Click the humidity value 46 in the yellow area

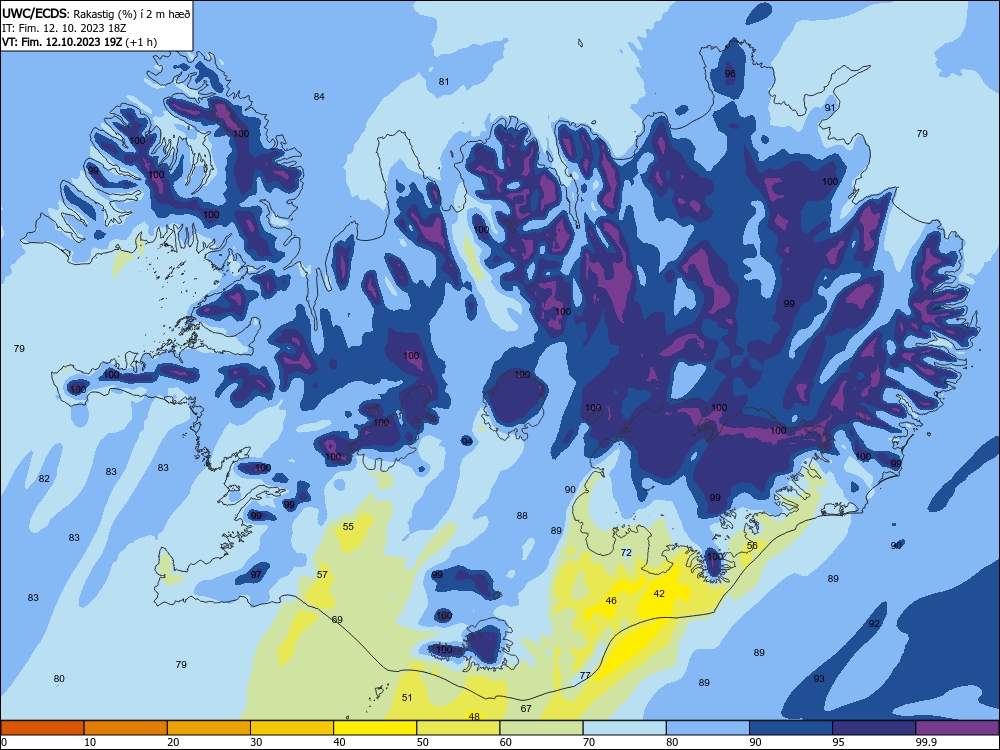tap(611, 600)
